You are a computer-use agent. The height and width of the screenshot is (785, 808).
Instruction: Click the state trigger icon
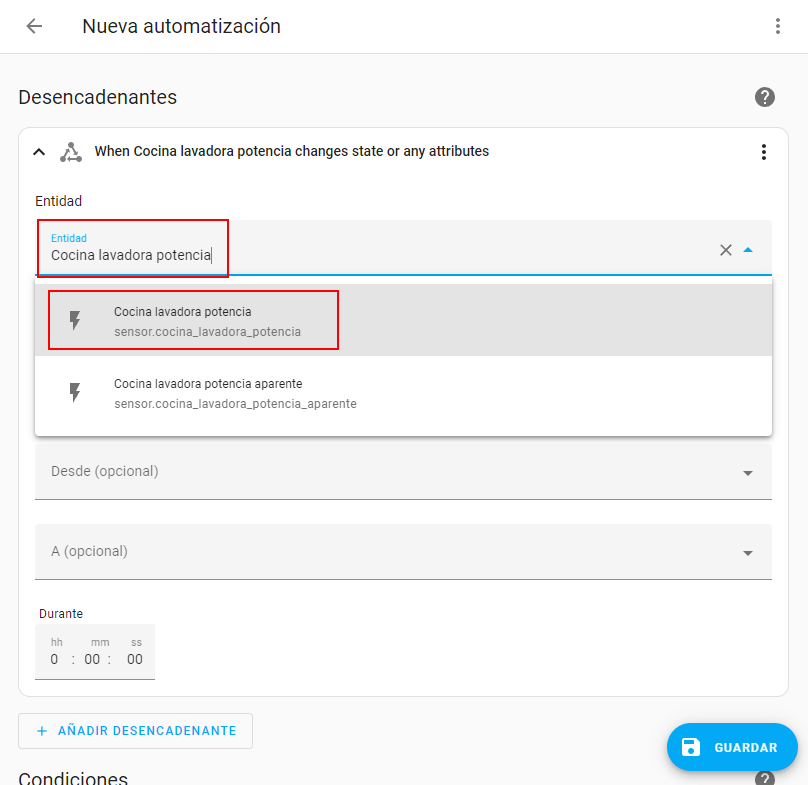click(x=70, y=152)
